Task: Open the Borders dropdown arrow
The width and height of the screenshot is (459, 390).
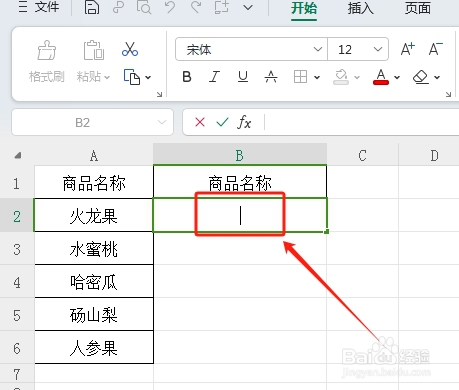Action: 317,77
